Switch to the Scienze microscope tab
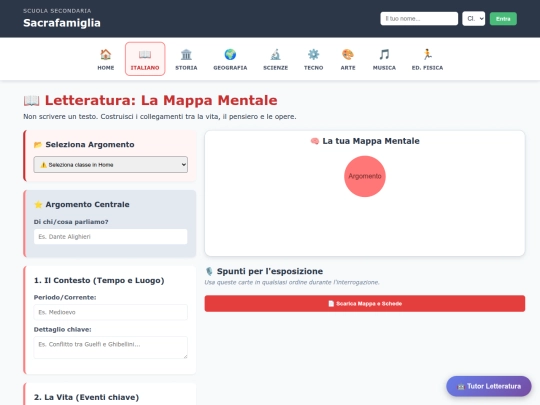Screen dimensions: 540x405 pos(276,59)
